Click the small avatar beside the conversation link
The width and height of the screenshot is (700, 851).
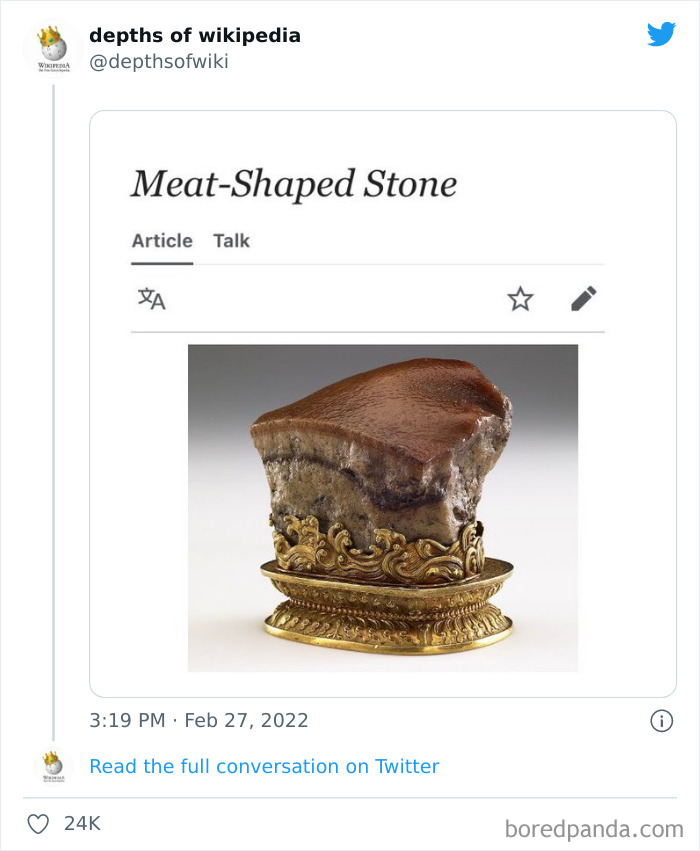click(53, 766)
